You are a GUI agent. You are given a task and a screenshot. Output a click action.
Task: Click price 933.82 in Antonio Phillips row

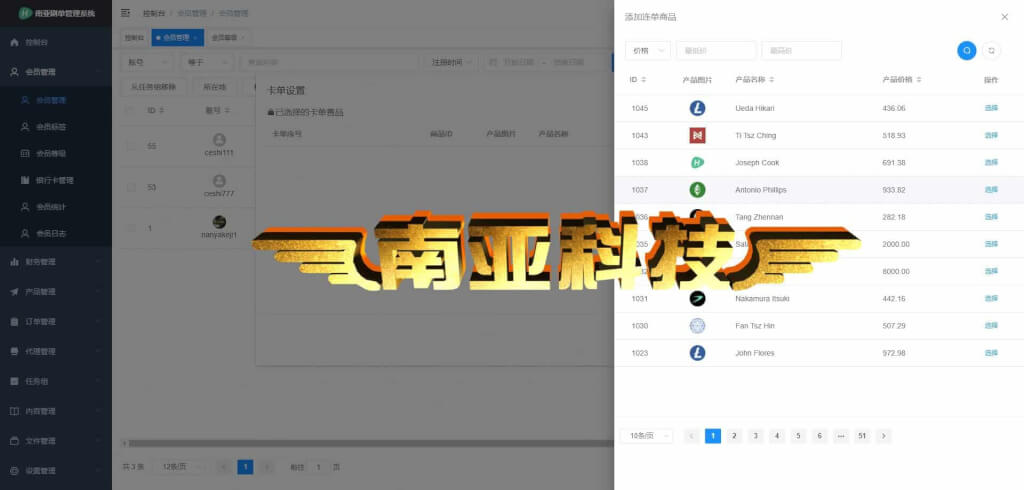pyautogui.click(x=893, y=190)
